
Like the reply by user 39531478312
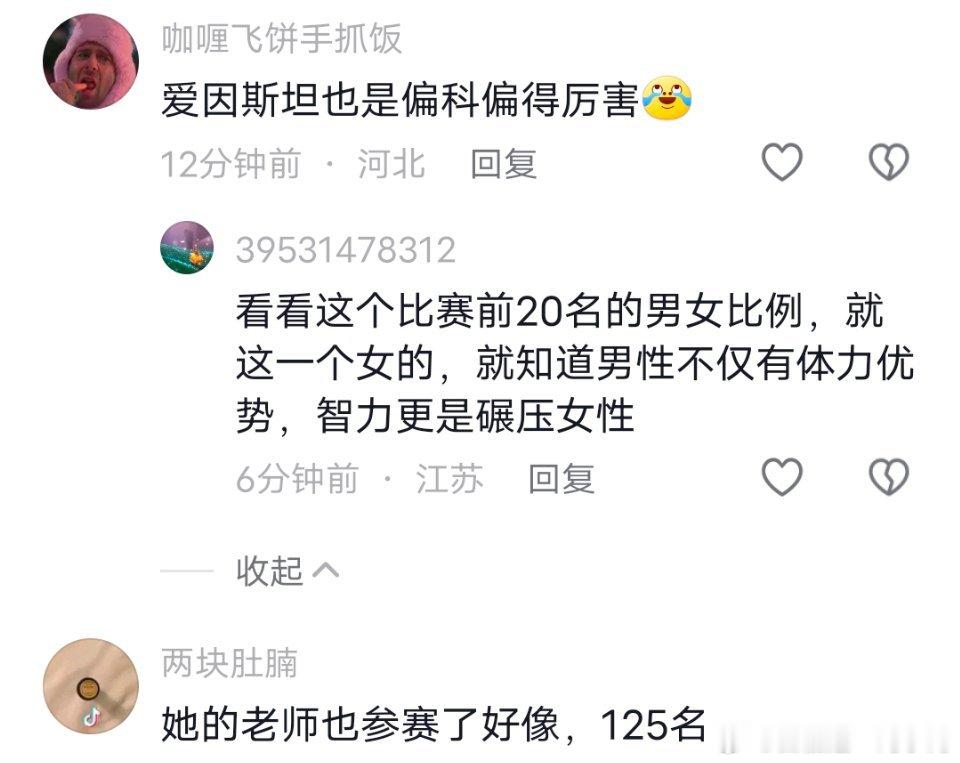(x=782, y=476)
